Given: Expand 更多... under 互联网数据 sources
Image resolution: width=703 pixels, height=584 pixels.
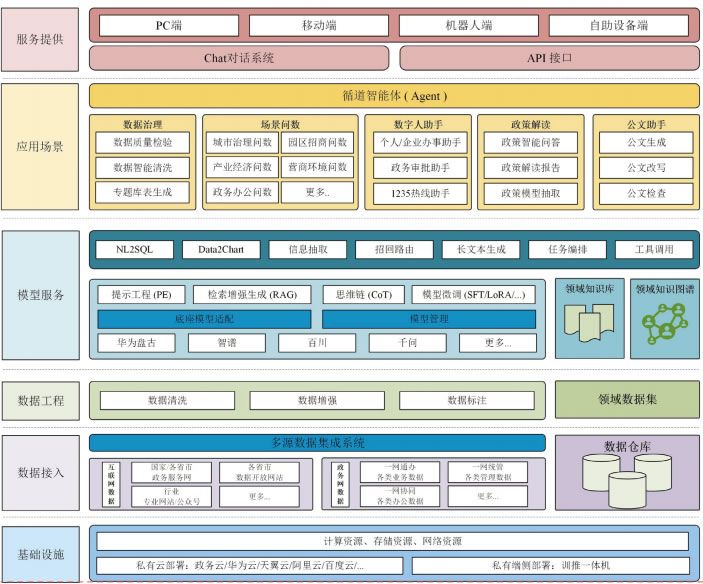Looking at the screenshot, I should click(x=259, y=496).
